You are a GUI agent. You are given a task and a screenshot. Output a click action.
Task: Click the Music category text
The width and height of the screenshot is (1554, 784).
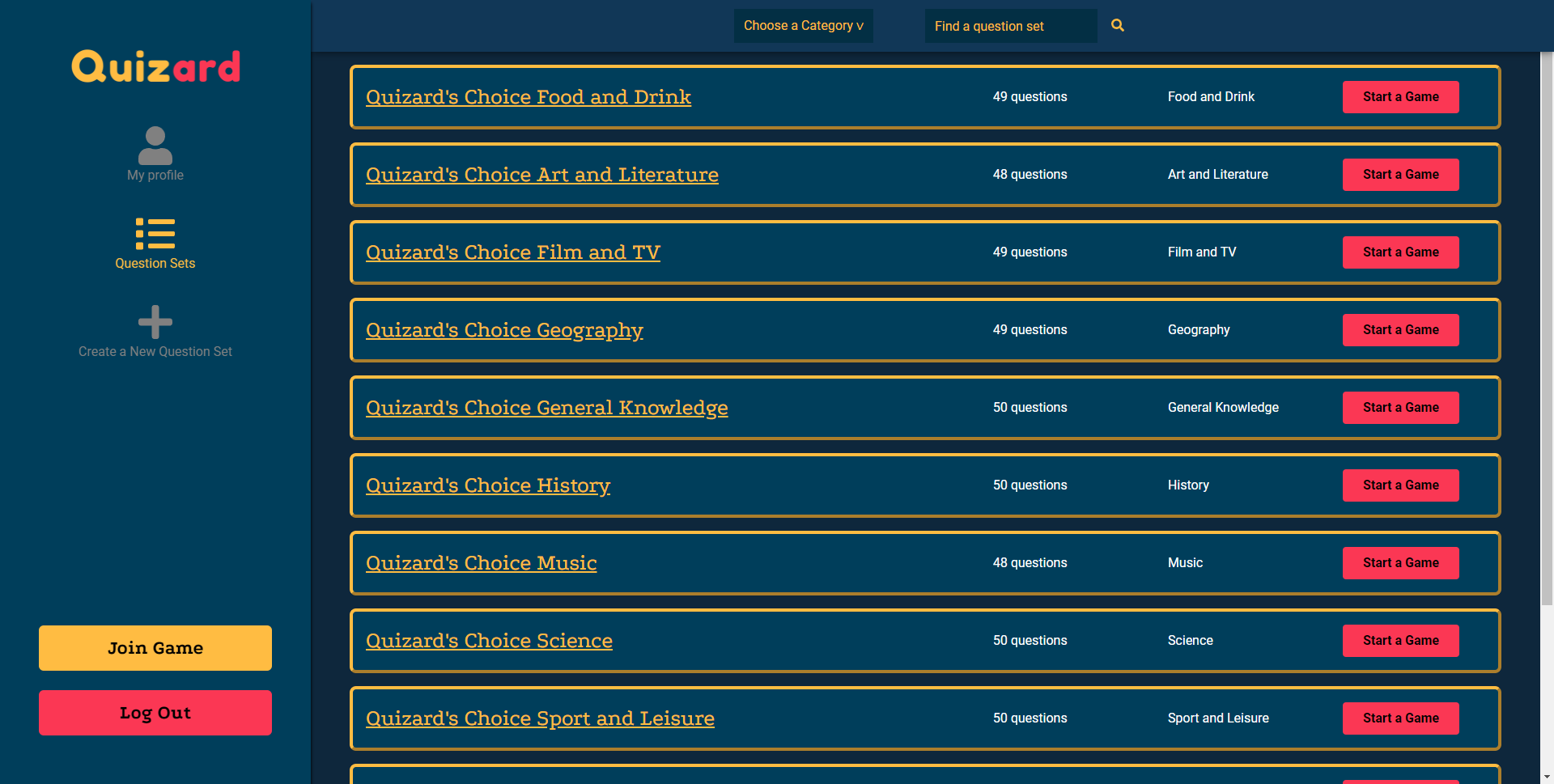pyautogui.click(x=1185, y=563)
